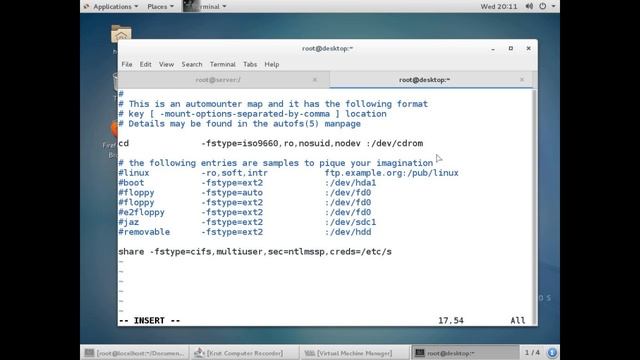Viewport: 640px width, 360px height.
Task: Switch to the root@server:/ tab
Action: [218, 80]
